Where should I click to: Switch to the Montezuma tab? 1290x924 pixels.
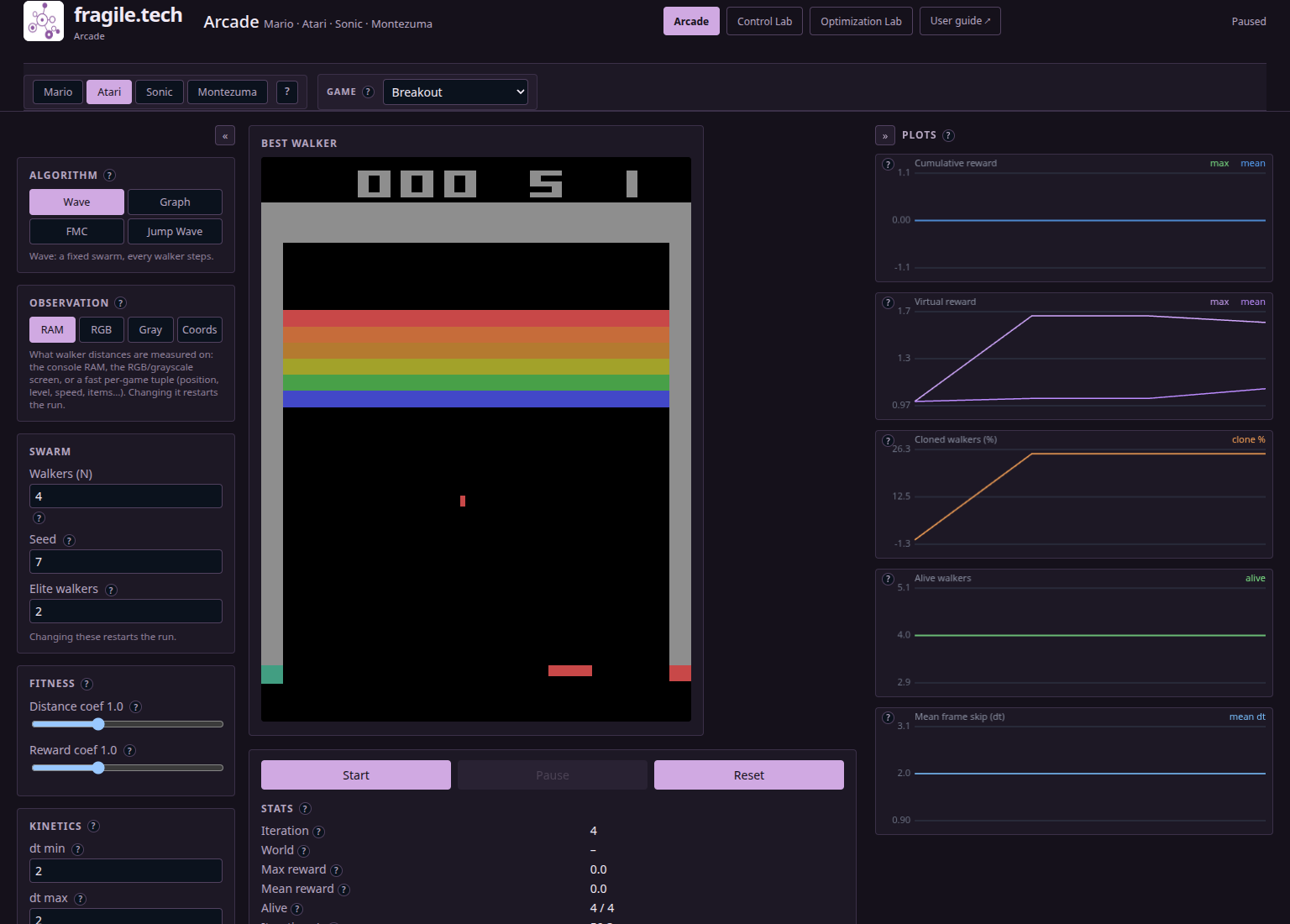coord(228,92)
